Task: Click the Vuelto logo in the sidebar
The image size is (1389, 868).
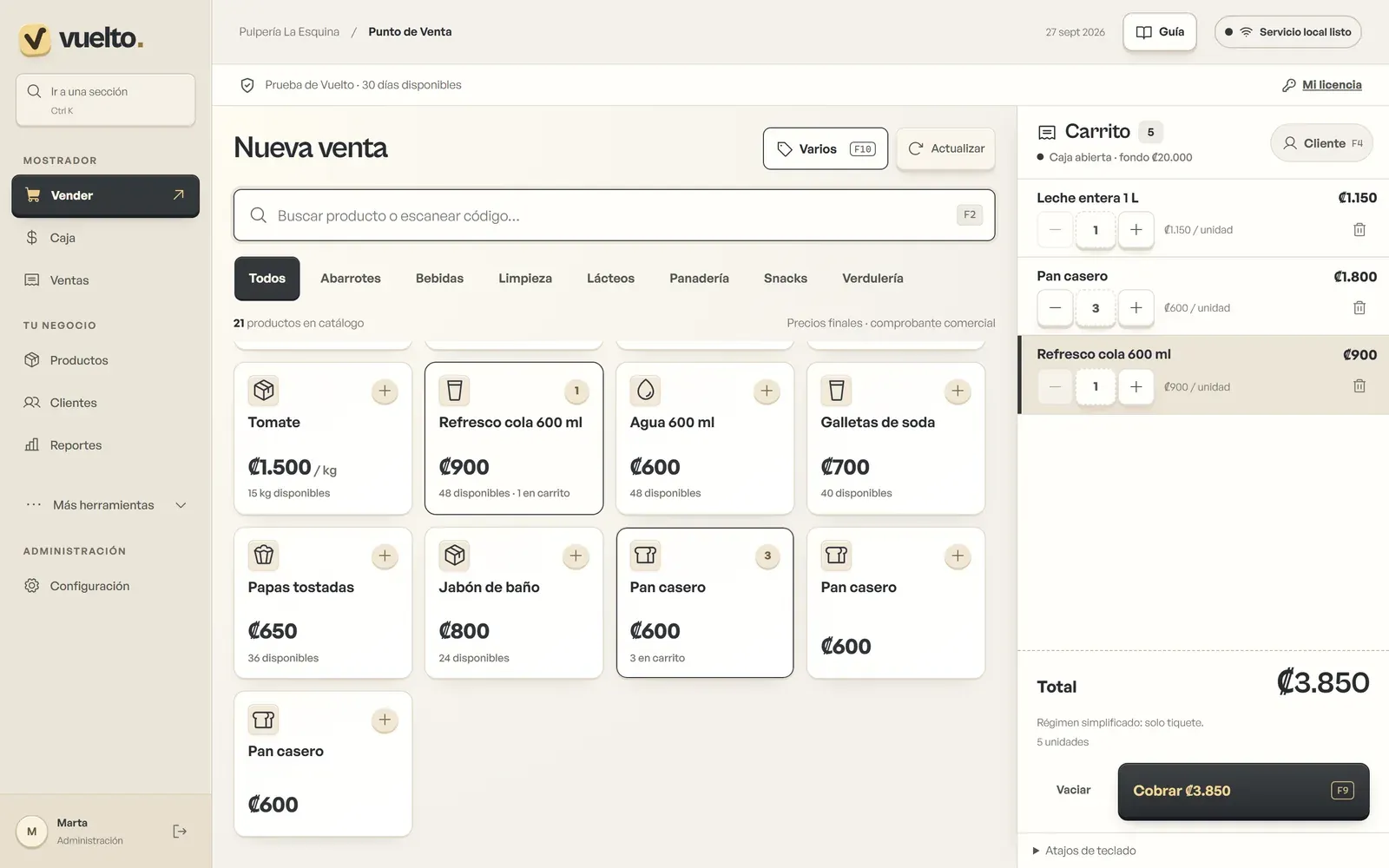Action: [x=82, y=38]
